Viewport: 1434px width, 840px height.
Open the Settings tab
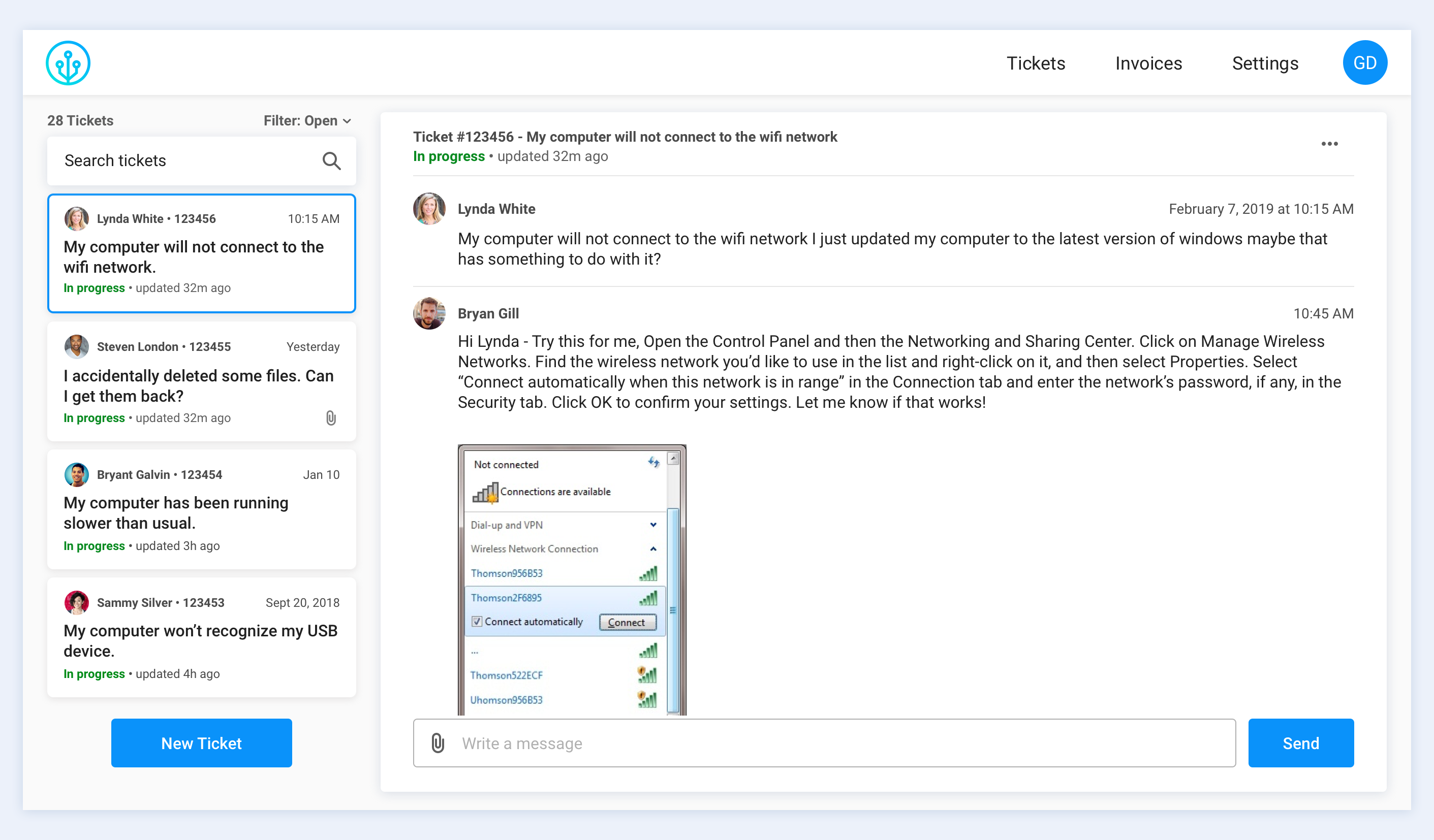pos(1265,63)
